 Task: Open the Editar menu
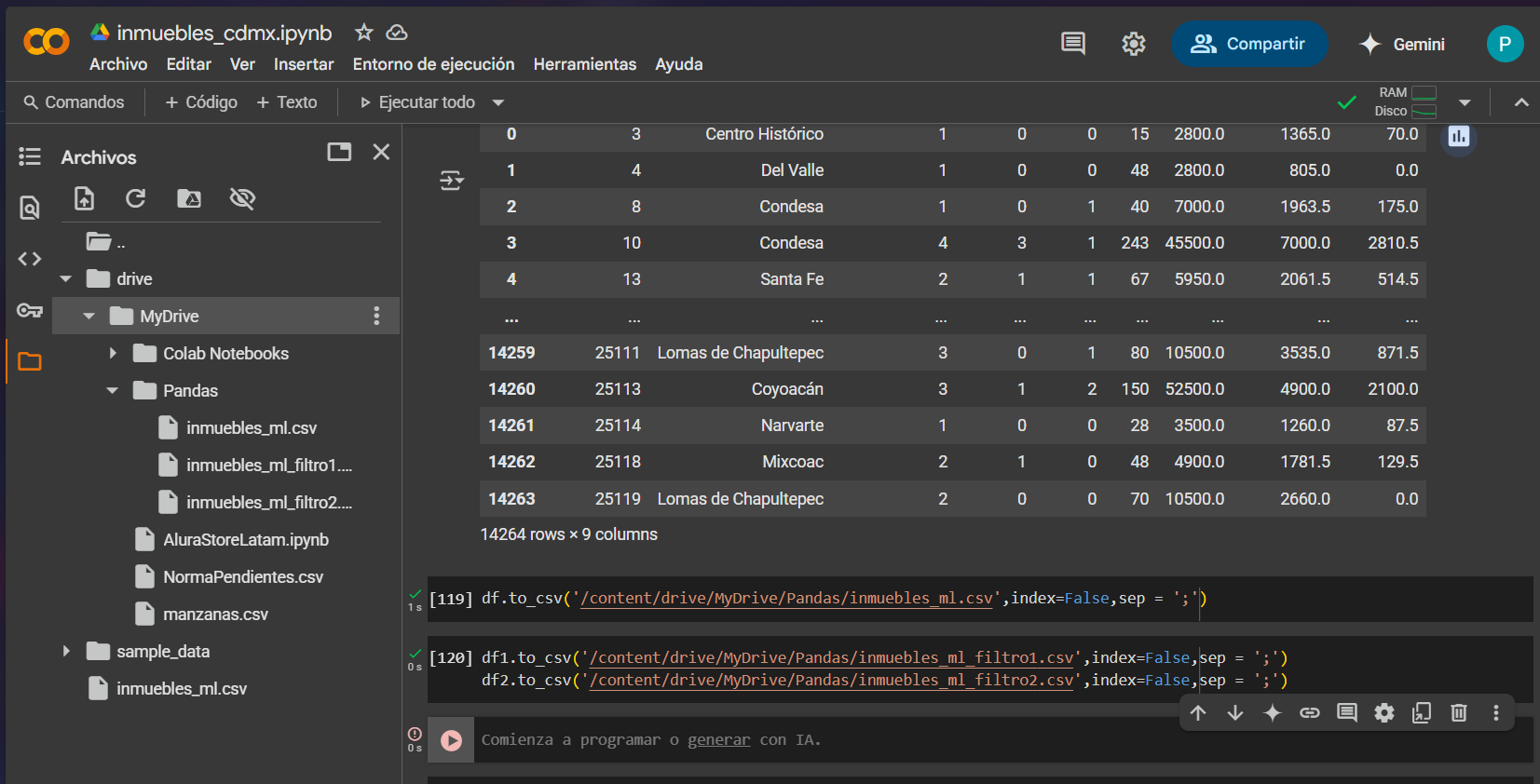point(188,64)
